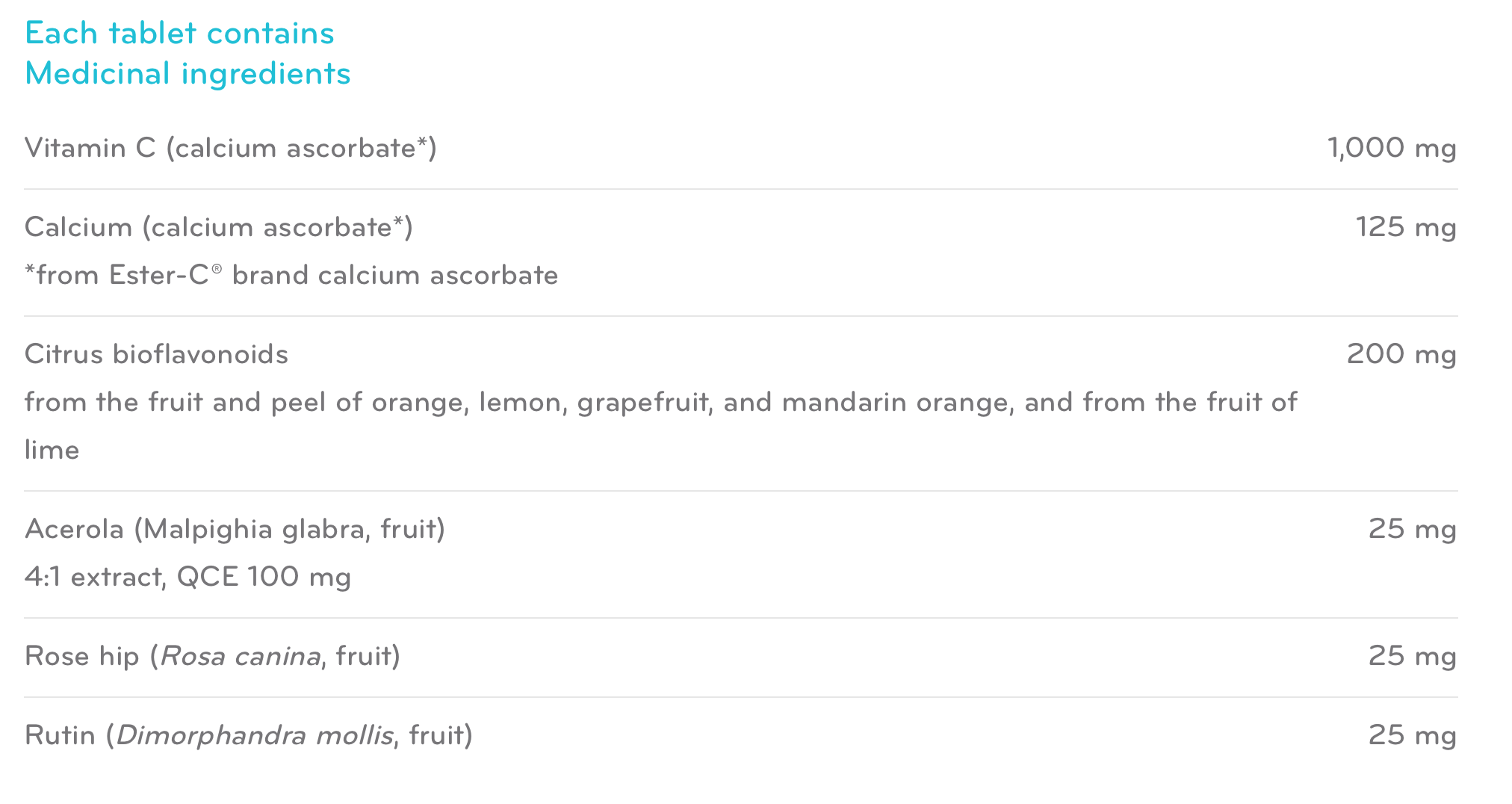Click the italic 'Dimorphandra mollis' species name
The width and height of the screenshot is (1512, 804).
[x=254, y=735]
